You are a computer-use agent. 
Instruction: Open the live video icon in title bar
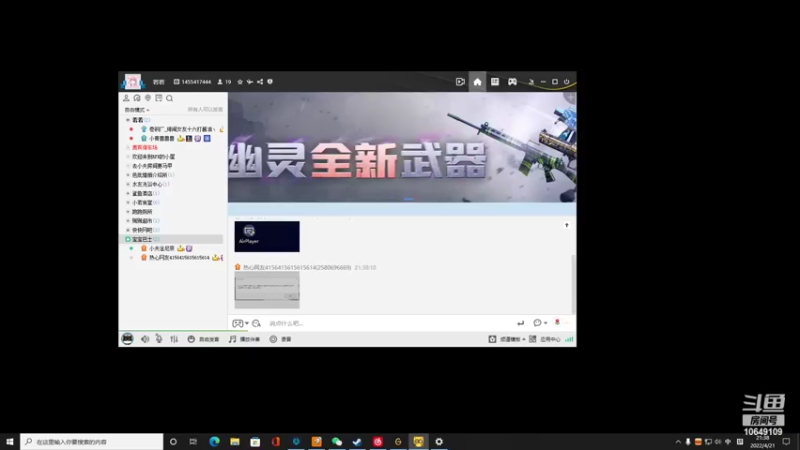tap(460, 82)
